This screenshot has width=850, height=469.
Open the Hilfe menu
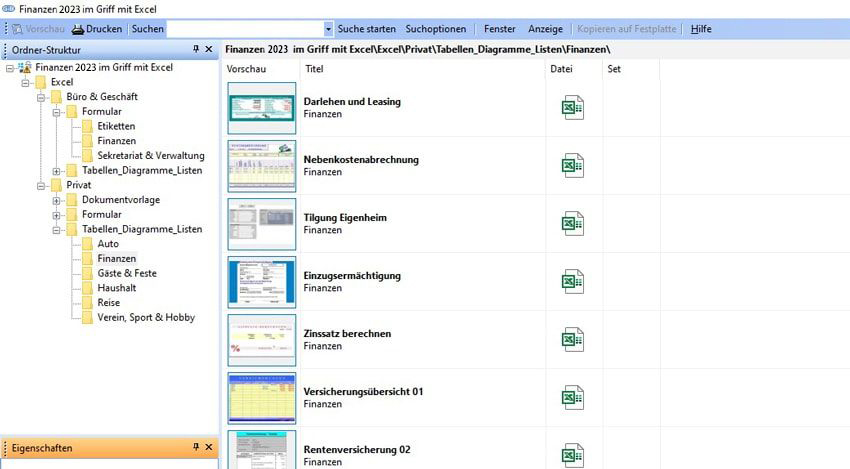[x=701, y=29]
